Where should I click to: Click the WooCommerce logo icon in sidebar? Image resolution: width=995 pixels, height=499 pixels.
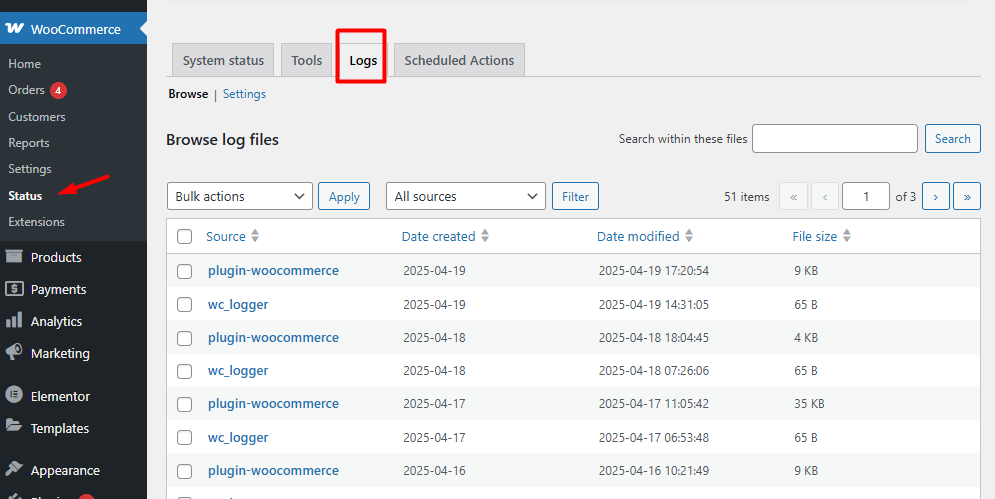click(14, 29)
